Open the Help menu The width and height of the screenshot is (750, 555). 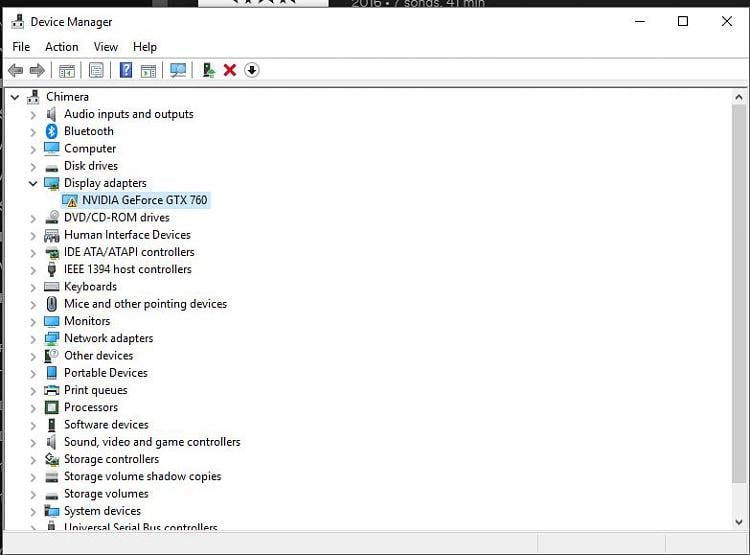(x=145, y=47)
